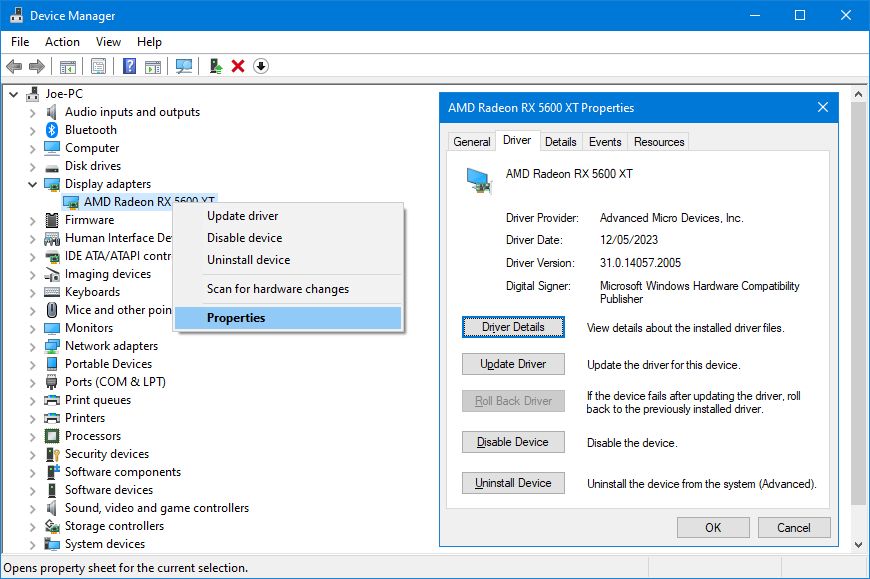Select Properties in the context menu
The width and height of the screenshot is (870, 579).
coord(288,318)
